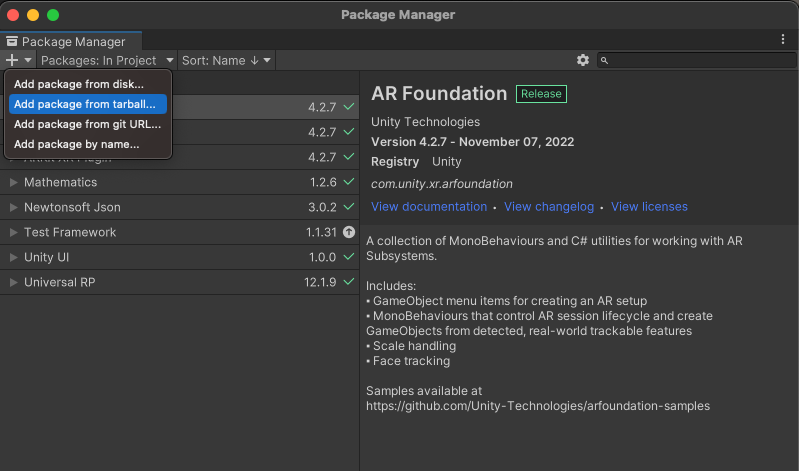Image resolution: width=799 pixels, height=471 pixels.
Task: Open the Packages: In Project dropdown
Action: (106, 61)
